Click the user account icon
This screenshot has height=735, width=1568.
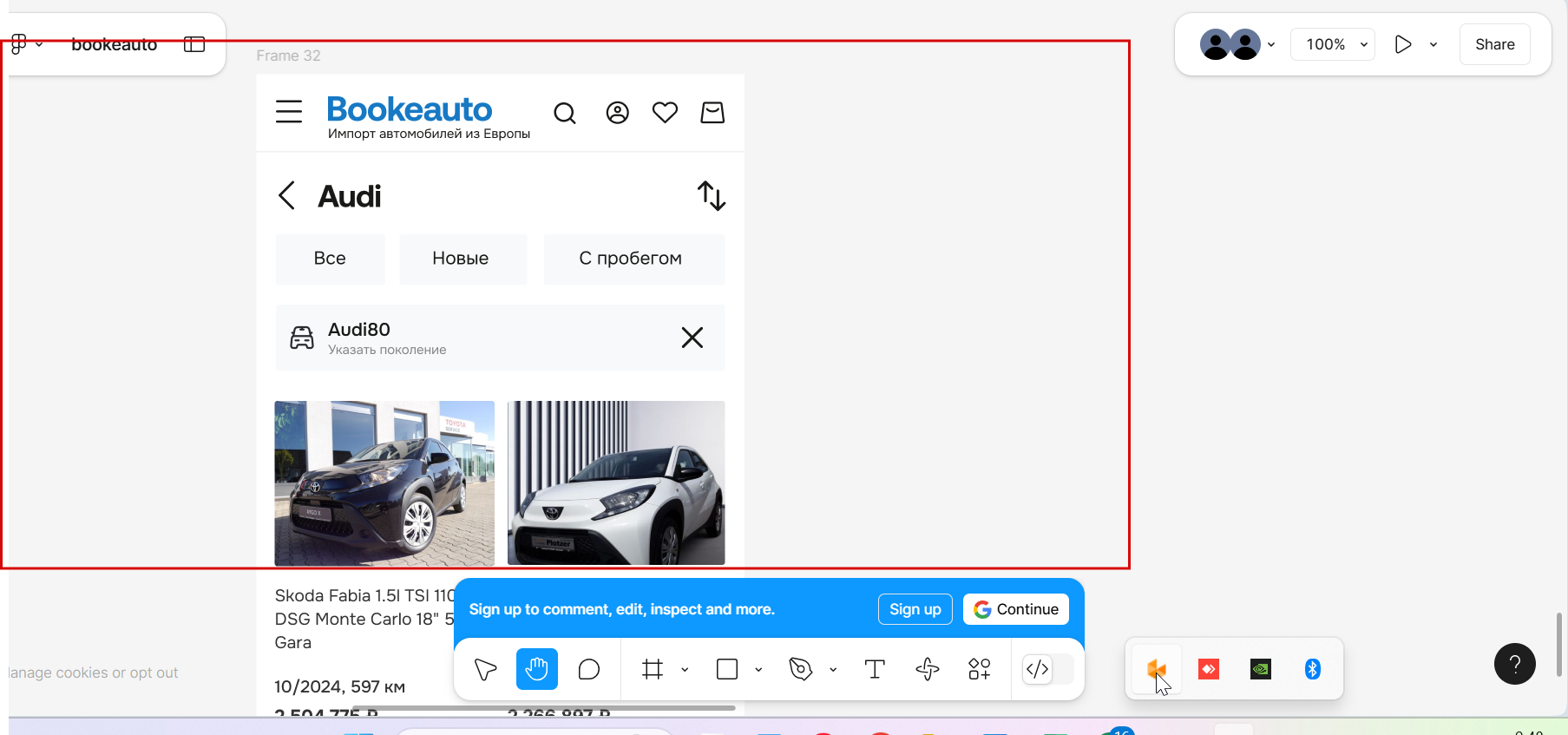click(617, 113)
